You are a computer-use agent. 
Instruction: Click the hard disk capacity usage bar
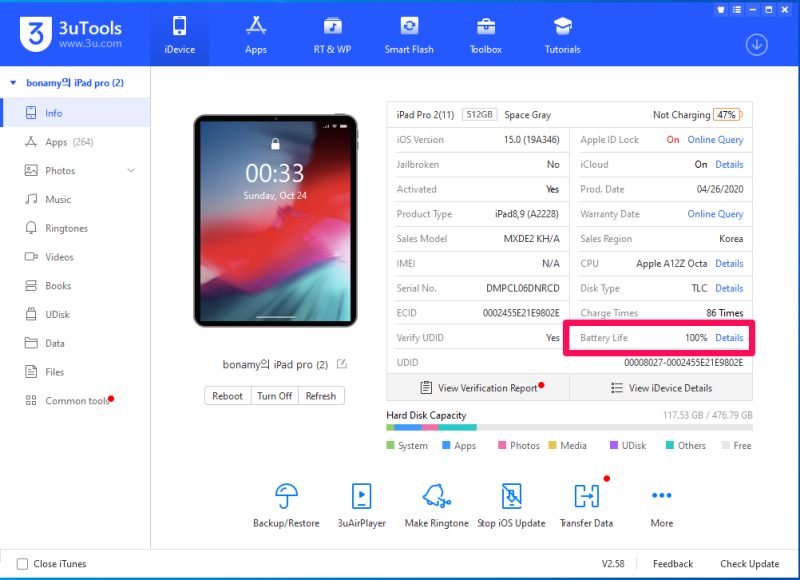[569, 427]
